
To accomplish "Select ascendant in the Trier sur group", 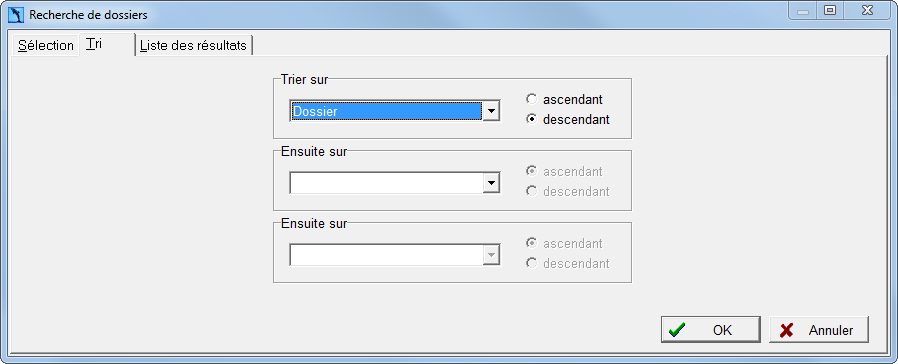I will tap(564, 100).
